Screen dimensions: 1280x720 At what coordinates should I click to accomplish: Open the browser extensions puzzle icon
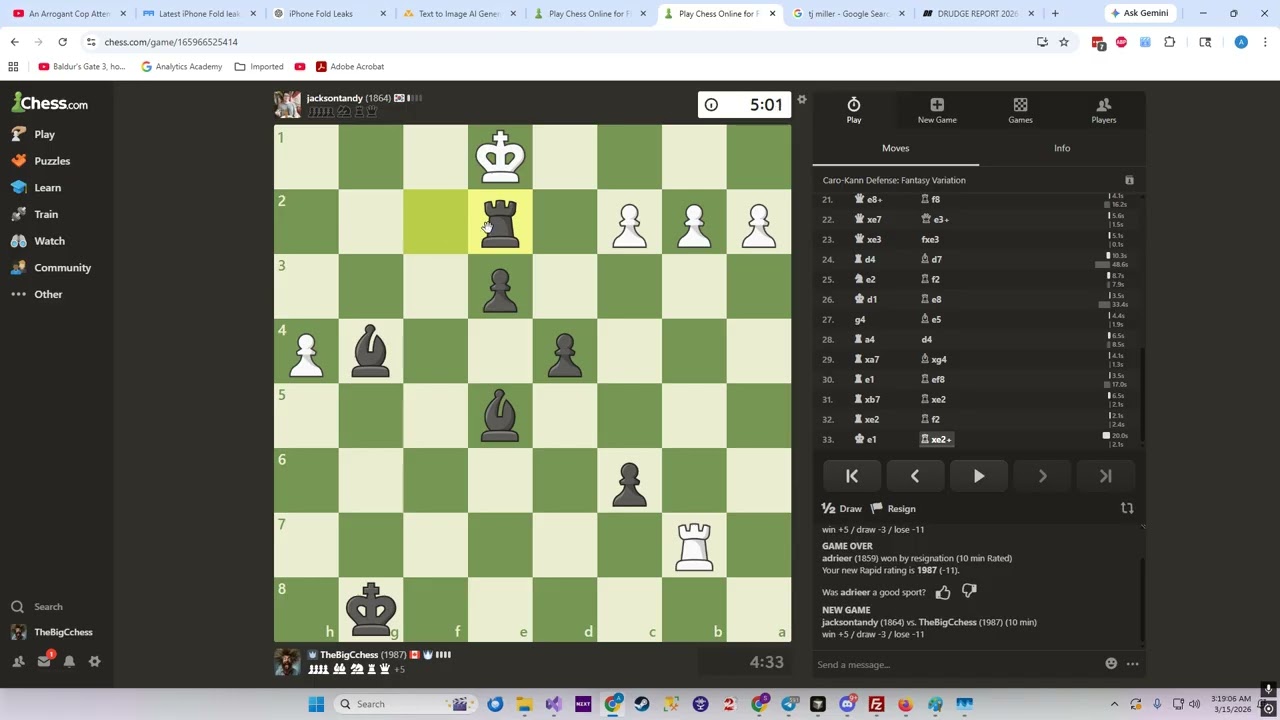pyautogui.click(x=1169, y=42)
